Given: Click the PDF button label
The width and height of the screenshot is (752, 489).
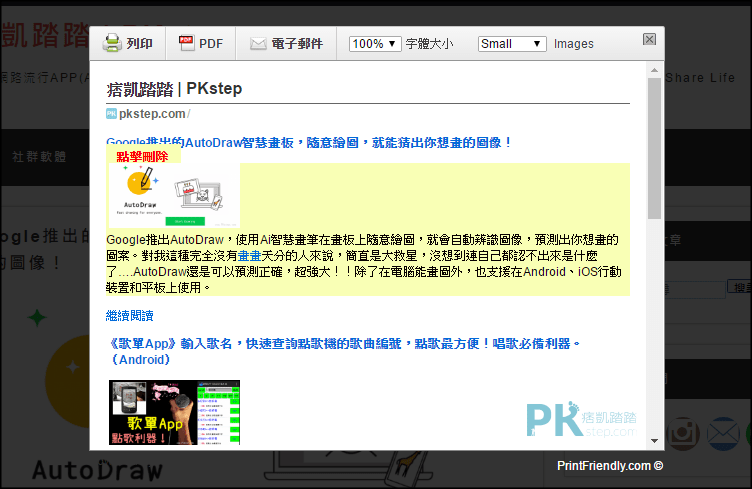Looking at the screenshot, I should click(x=211, y=44).
